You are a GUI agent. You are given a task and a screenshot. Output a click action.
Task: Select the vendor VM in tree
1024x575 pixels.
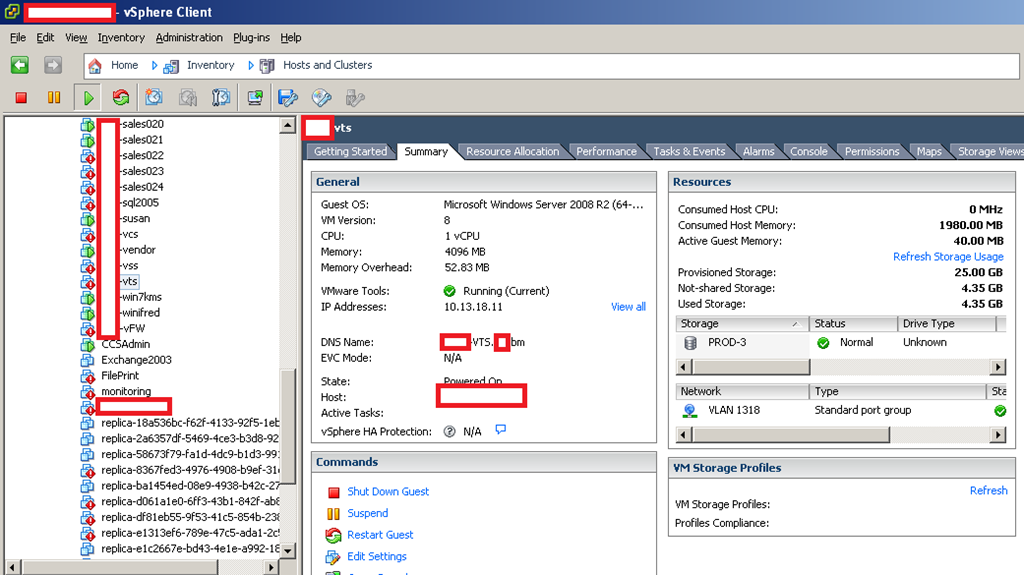point(138,250)
